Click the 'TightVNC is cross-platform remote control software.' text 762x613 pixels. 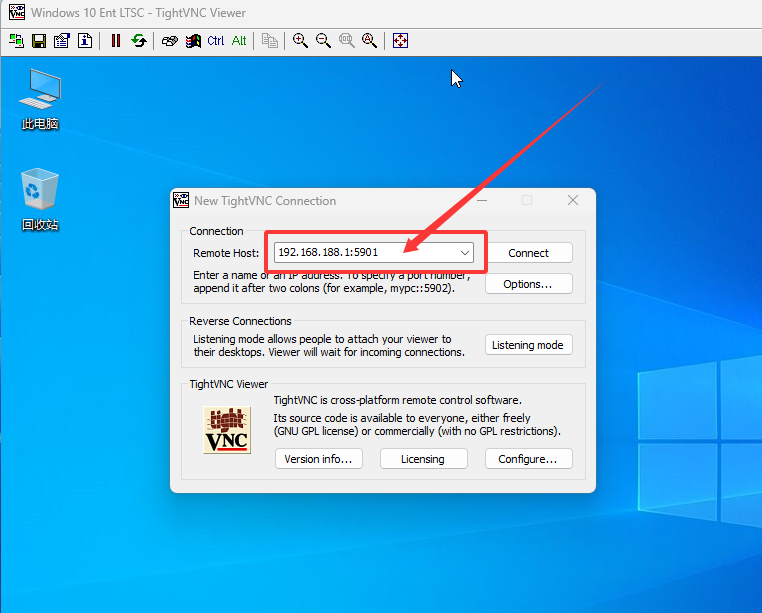click(398, 400)
